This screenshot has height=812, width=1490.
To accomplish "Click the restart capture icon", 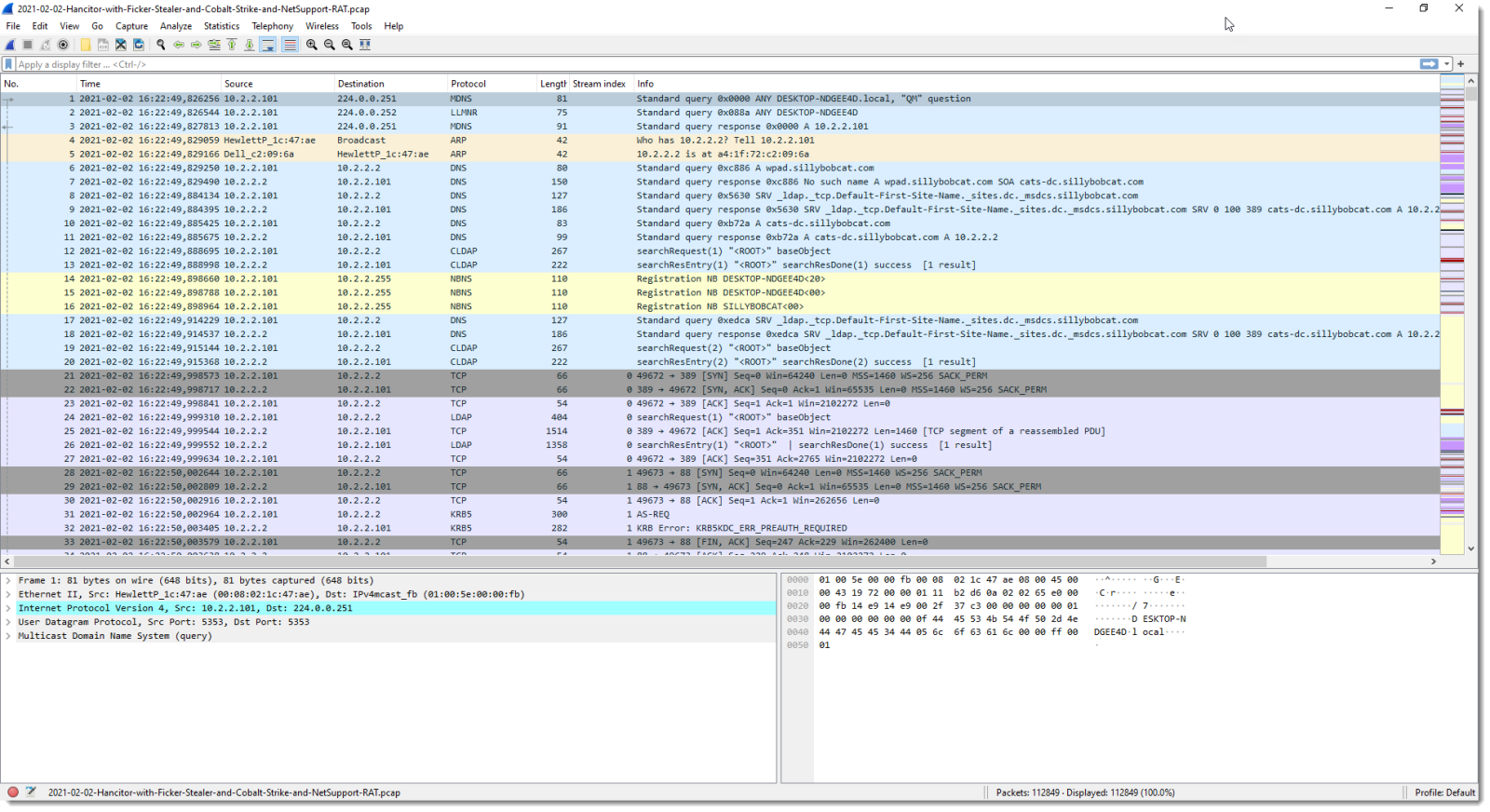I will coord(46,45).
